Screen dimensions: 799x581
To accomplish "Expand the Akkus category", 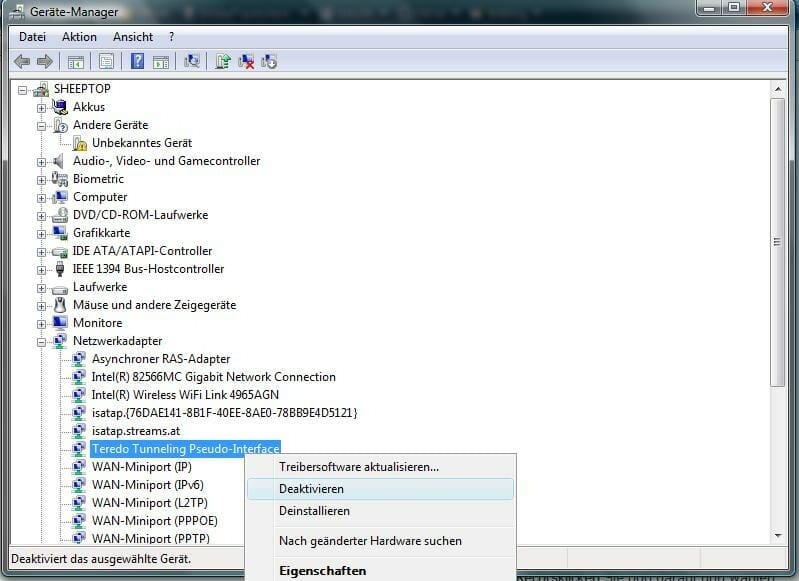I will (x=42, y=107).
